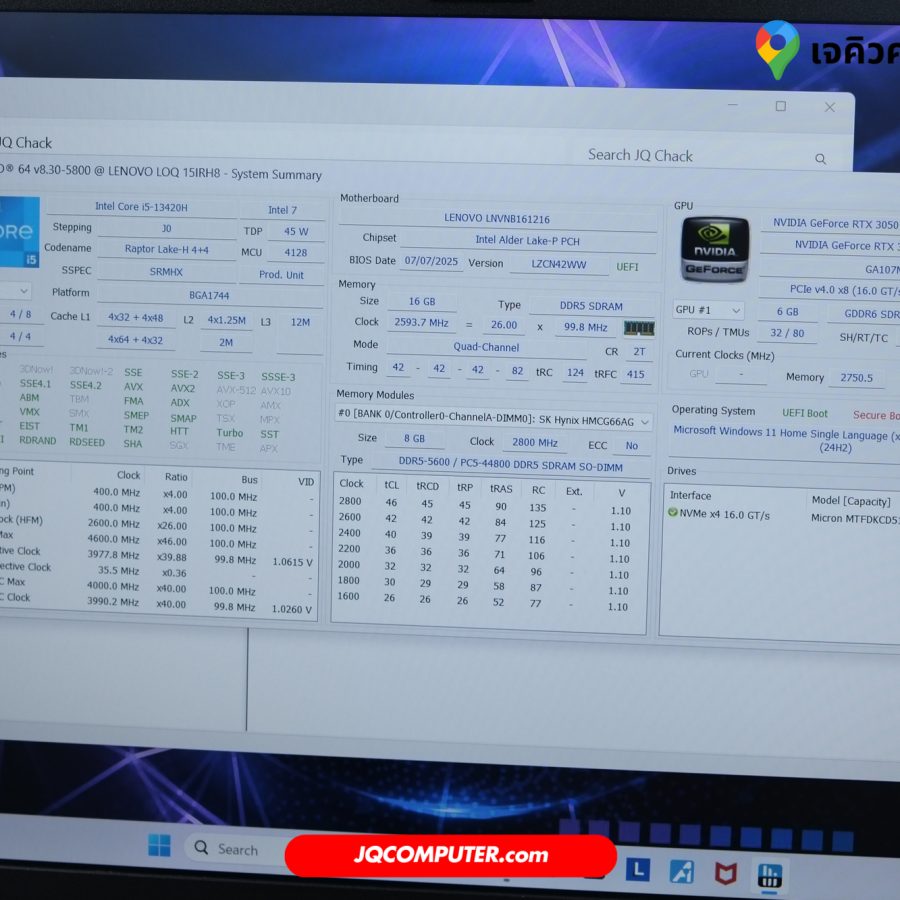Open the blue AI app taskbar icon
The height and width of the screenshot is (900, 900).
681,872
